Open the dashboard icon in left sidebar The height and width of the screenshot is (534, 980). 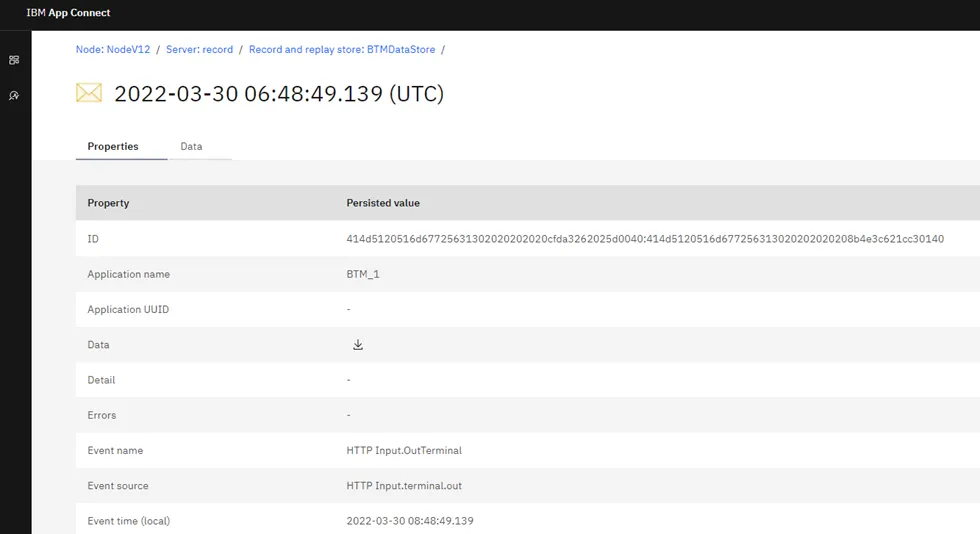coord(14,60)
